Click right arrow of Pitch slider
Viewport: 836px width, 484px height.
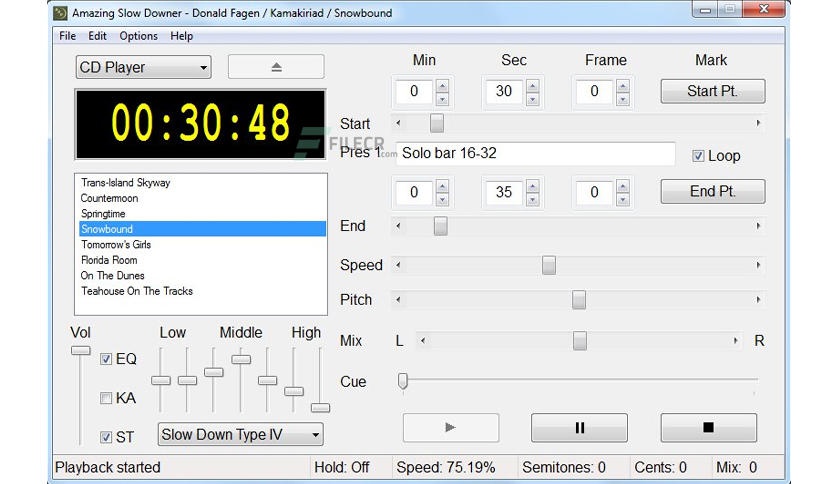click(758, 300)
